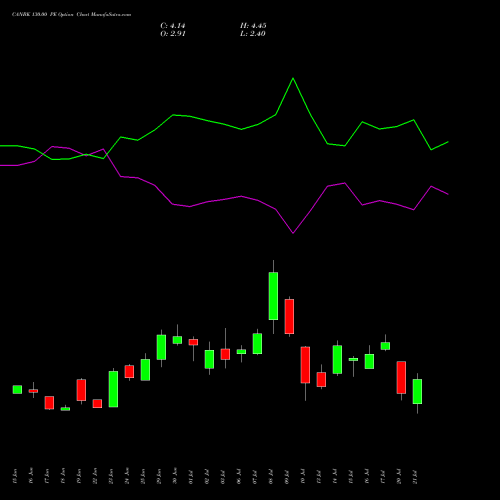
Task: Click the chart title text starting with CANBK
Action: coord(71,15)
